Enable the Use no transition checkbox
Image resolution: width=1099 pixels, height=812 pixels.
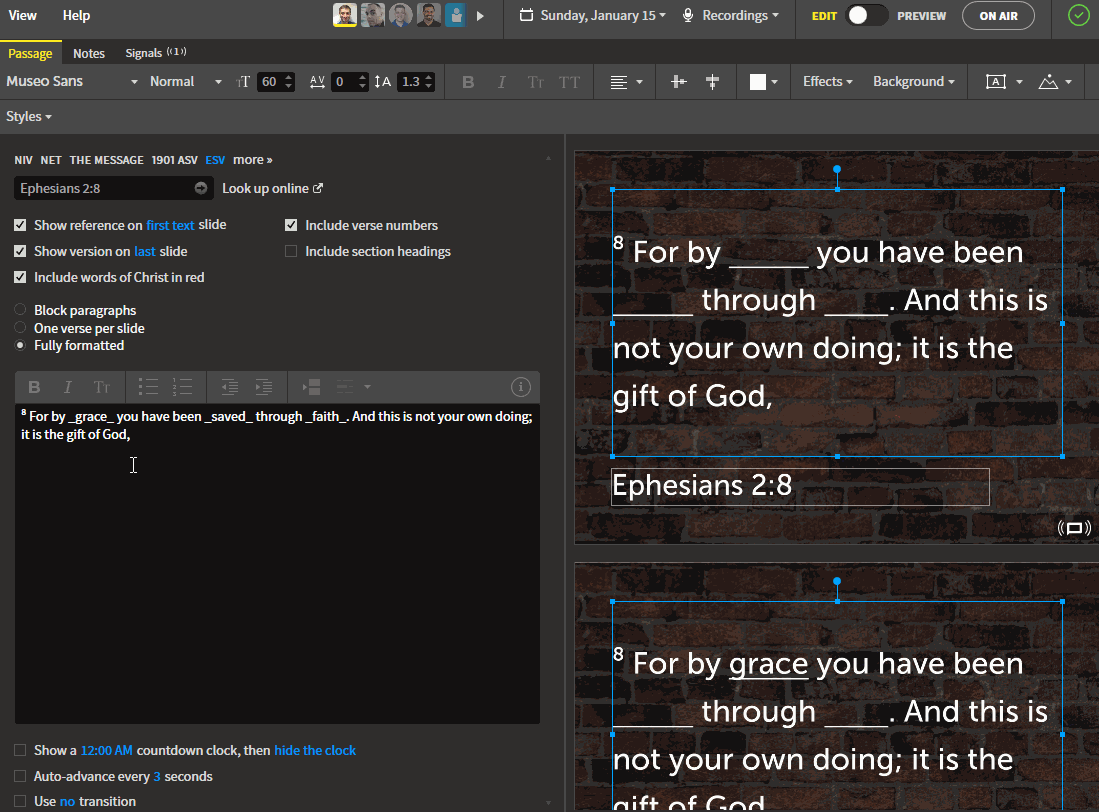[20, 801]
